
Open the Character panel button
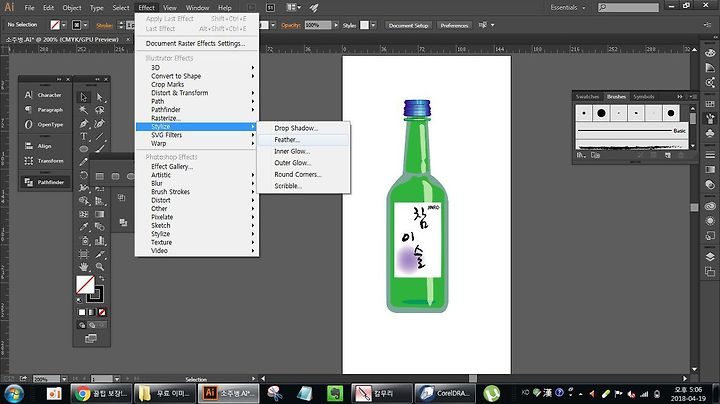click(45, 95)
